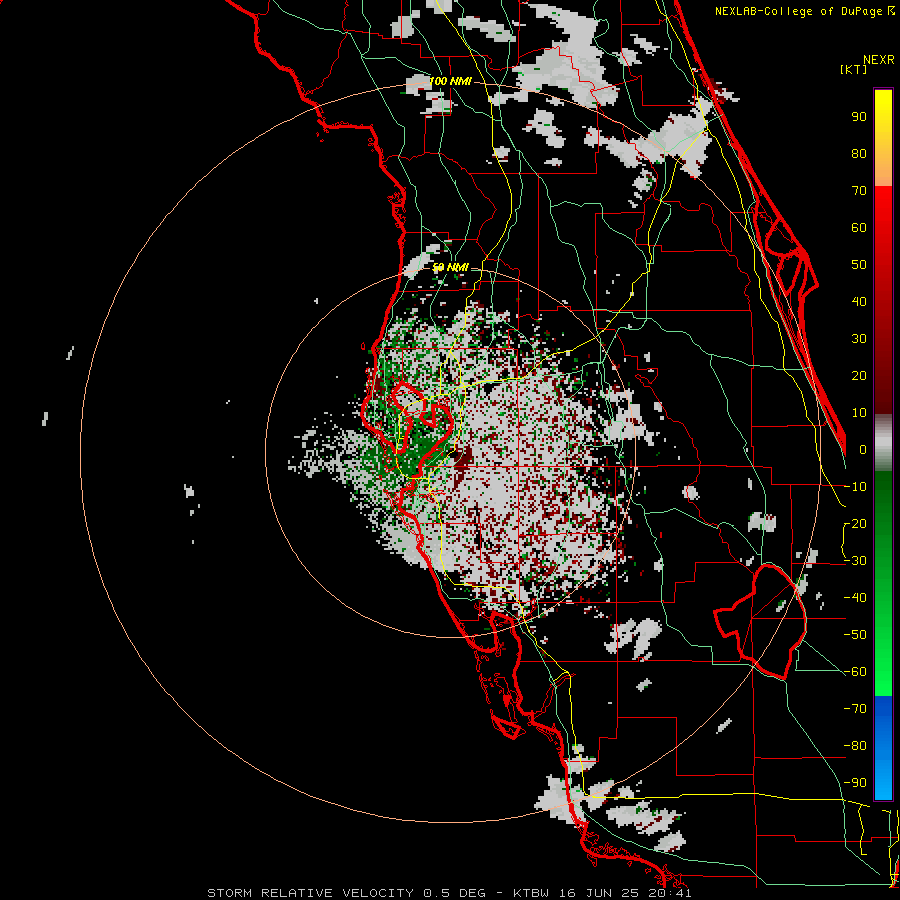Select the positive 50 scale label
This screenshot has height=900, width=900.
[859, 265]
